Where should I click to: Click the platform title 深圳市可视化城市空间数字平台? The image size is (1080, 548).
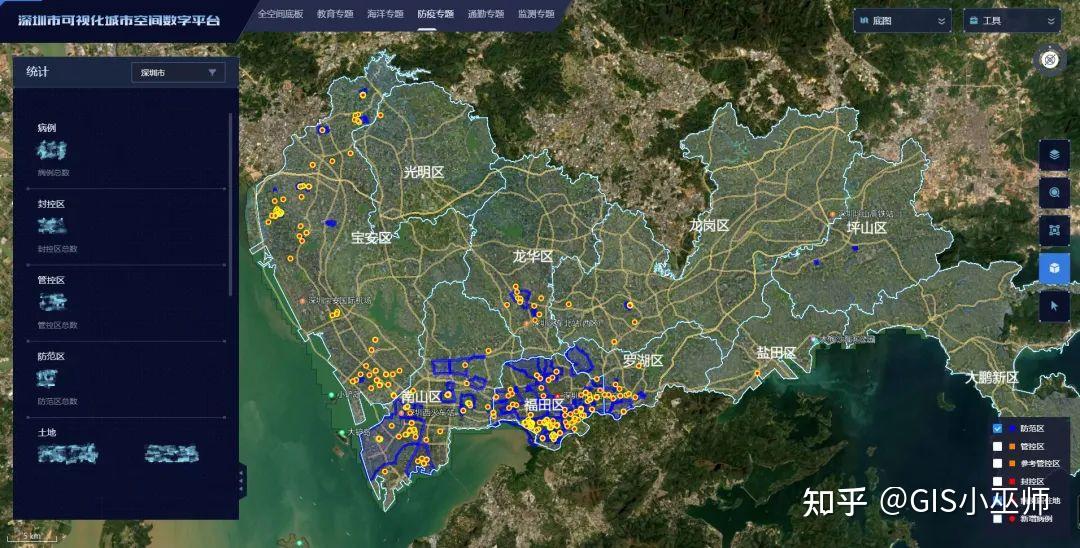(119, 20)
